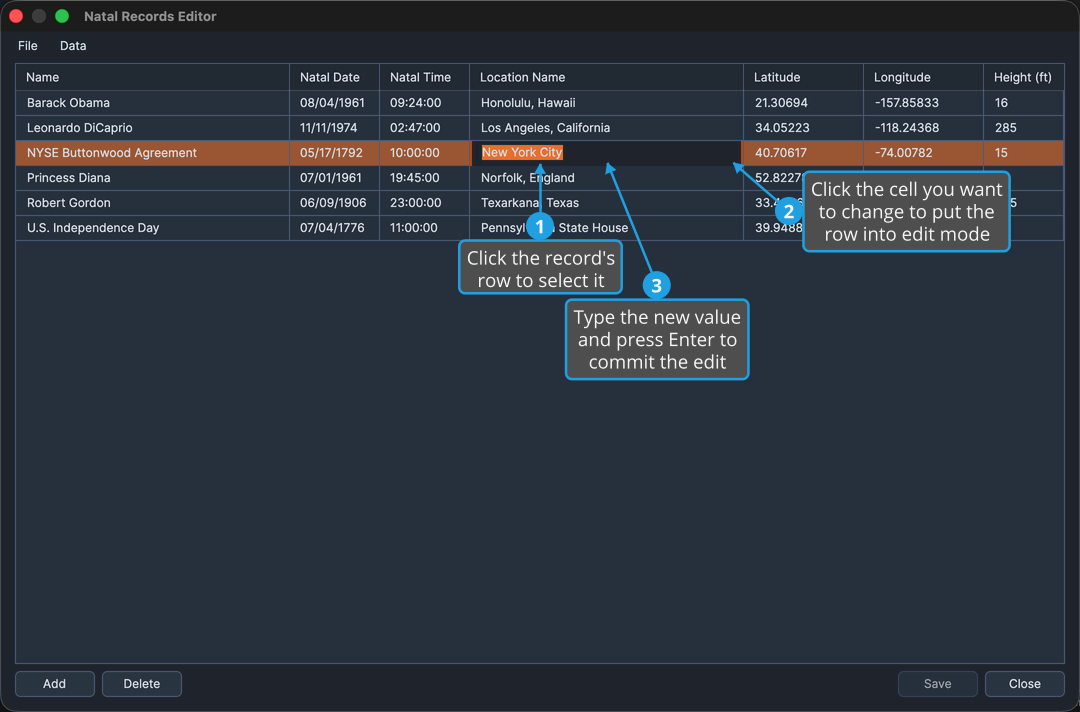Click natal time 19:45:00

(x=424, y=178)
